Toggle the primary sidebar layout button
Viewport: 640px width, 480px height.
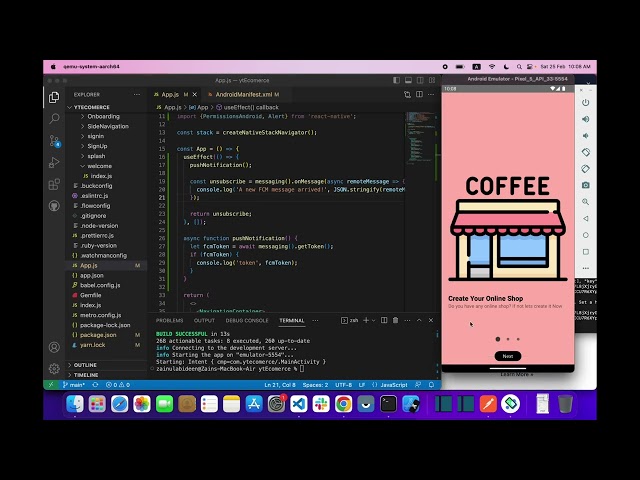point(396,80)
